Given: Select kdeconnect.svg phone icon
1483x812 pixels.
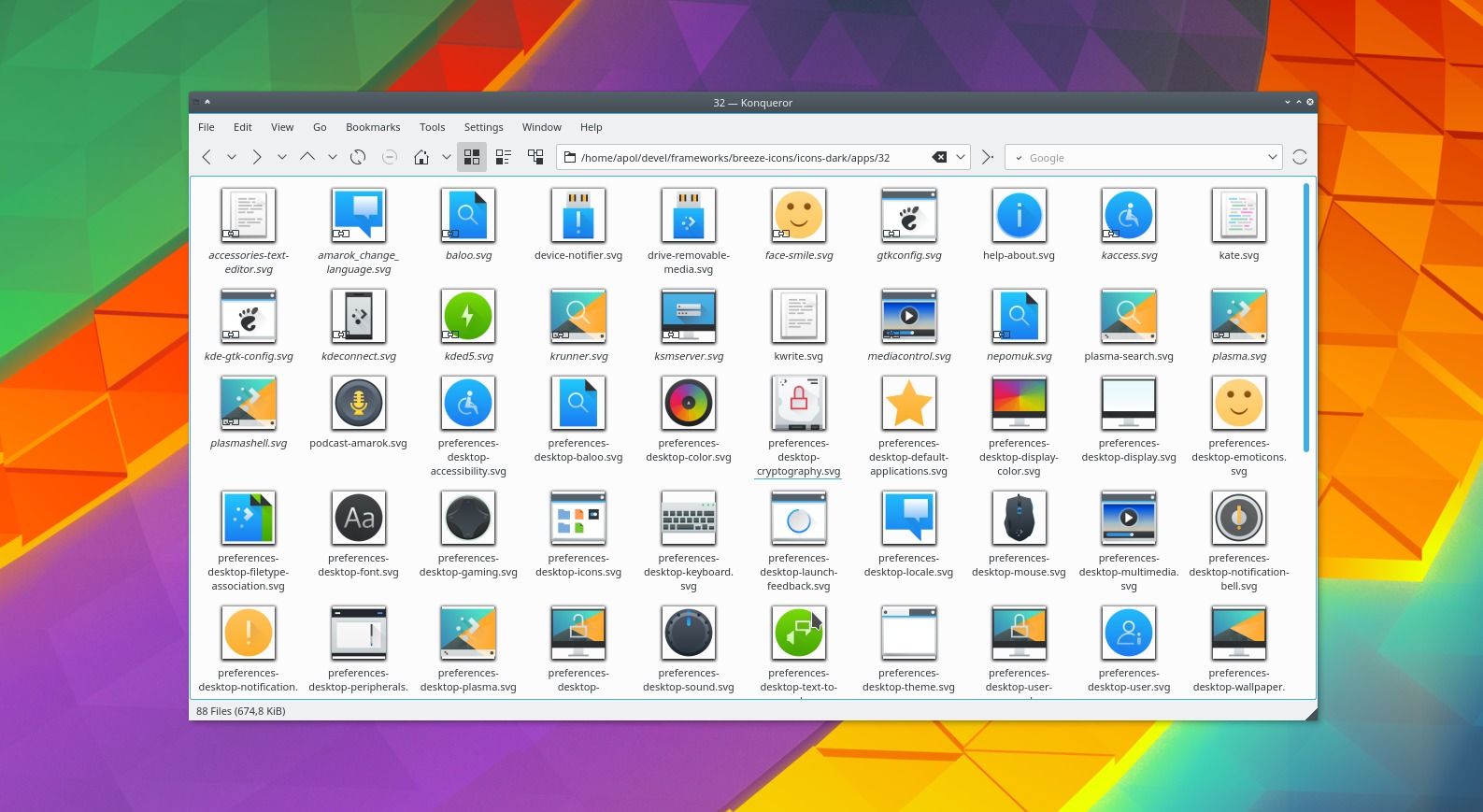Looking at the screenshot, I should click(359, 315).
